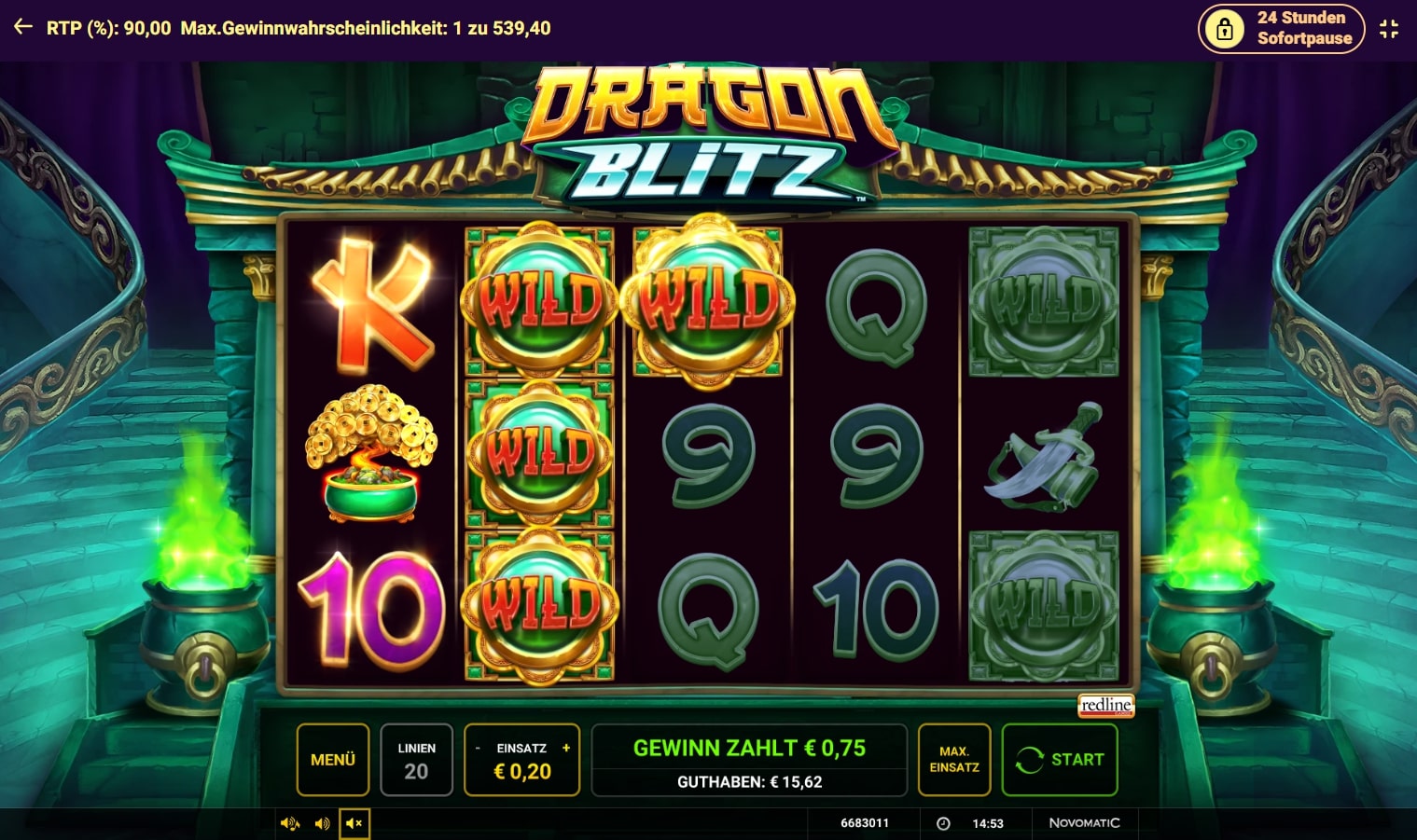
Task: Click the Novomatic logo
Action: point(1084,823)
